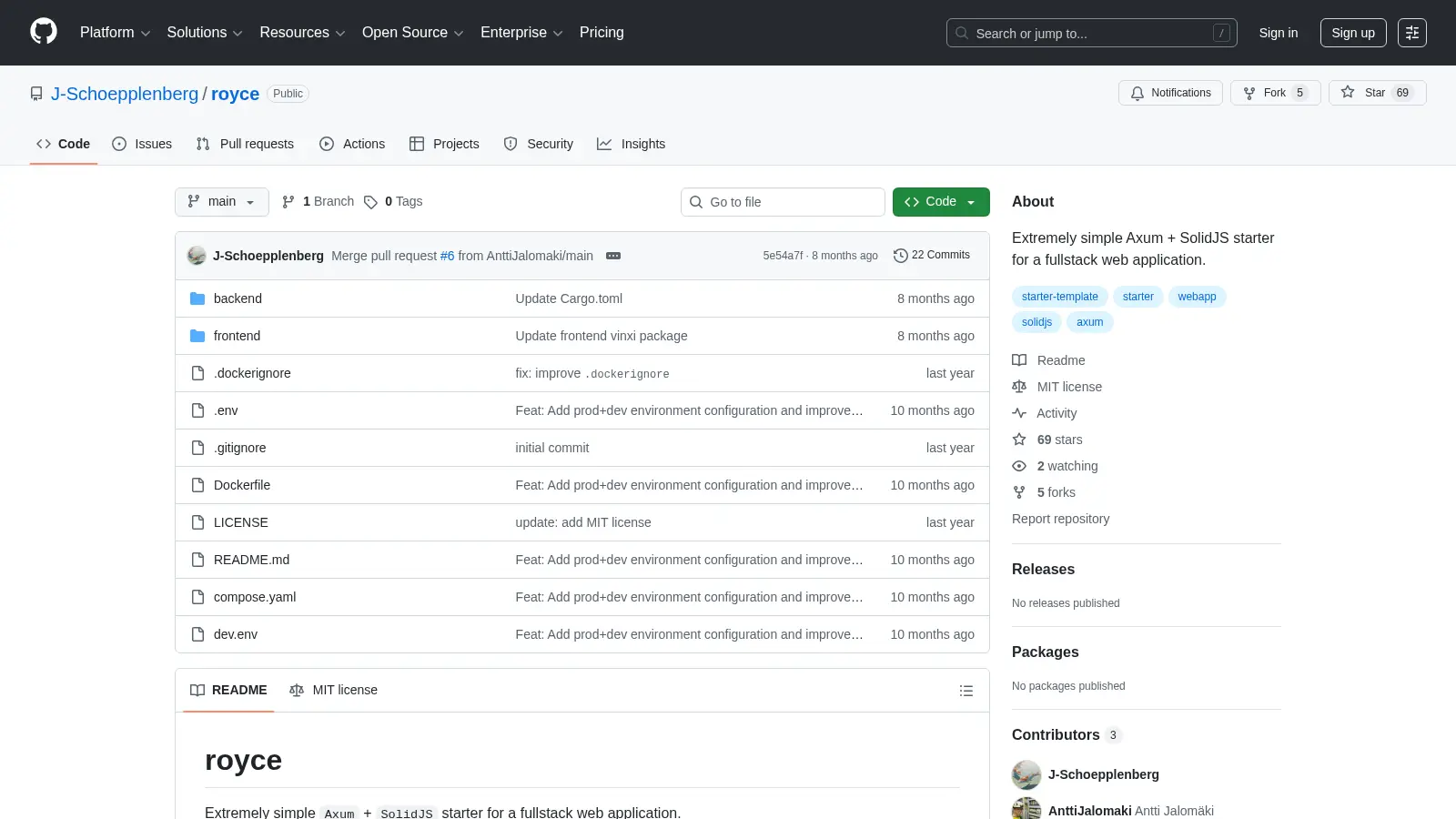Viewport: 1456px width, 819px height.
Task: Click the notifications bell icon
Action: [1137, 93]
